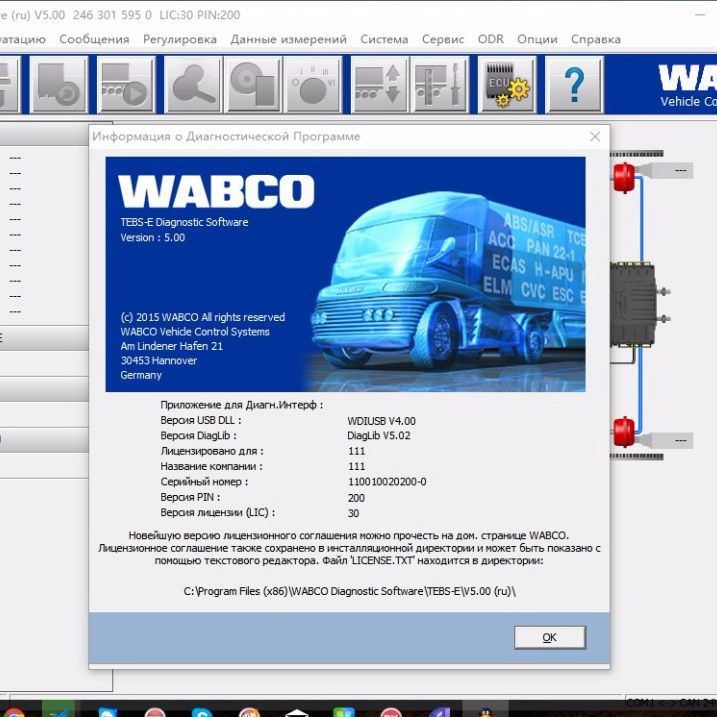Click the trailer with up/down arrows icon

click(380, 84)
